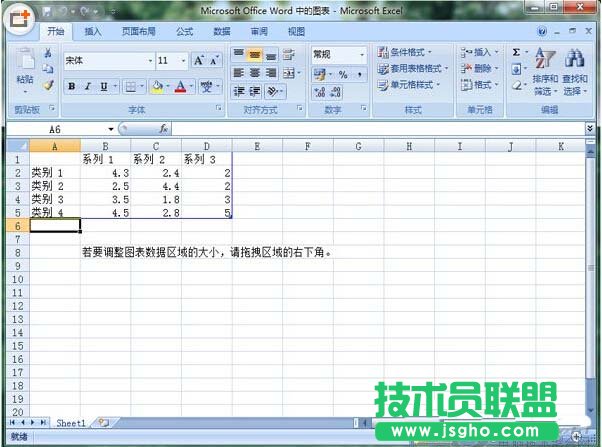Select column A header
Image resolution: width=602 pixels, height=447 pixels.
click(55, 146)
